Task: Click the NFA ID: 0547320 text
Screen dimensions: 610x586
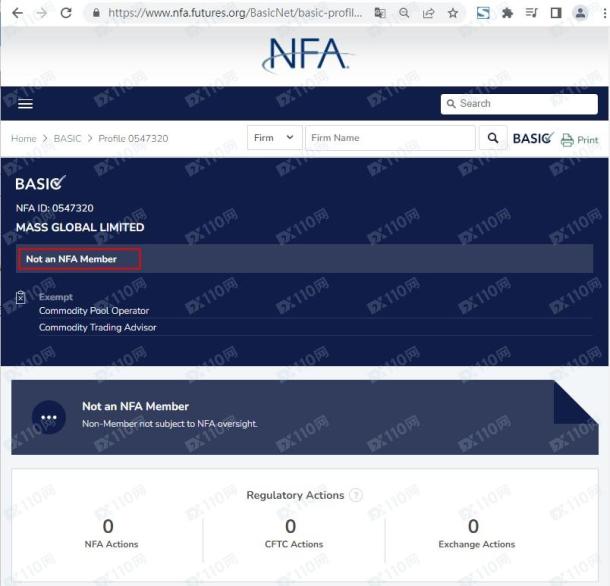Action: [x=54, y=208]
